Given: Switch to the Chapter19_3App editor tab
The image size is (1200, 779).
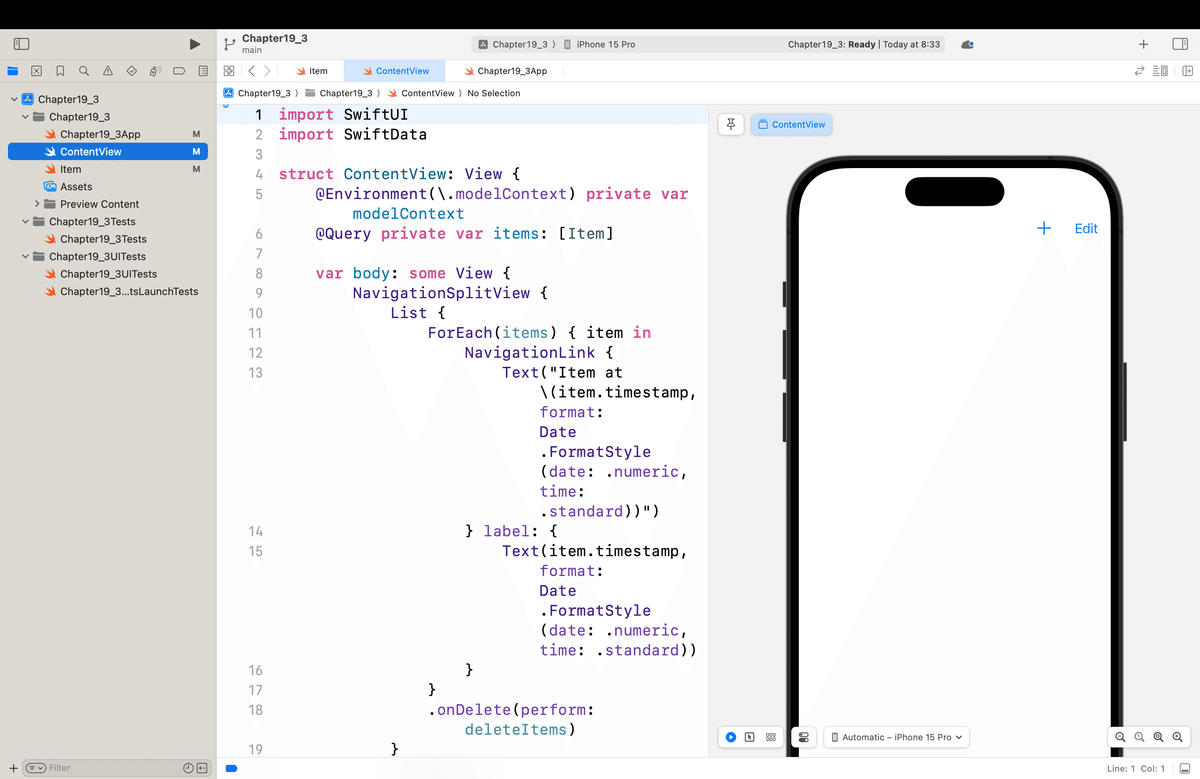Looking at the screenshot, I should click(x=505, y=71).
